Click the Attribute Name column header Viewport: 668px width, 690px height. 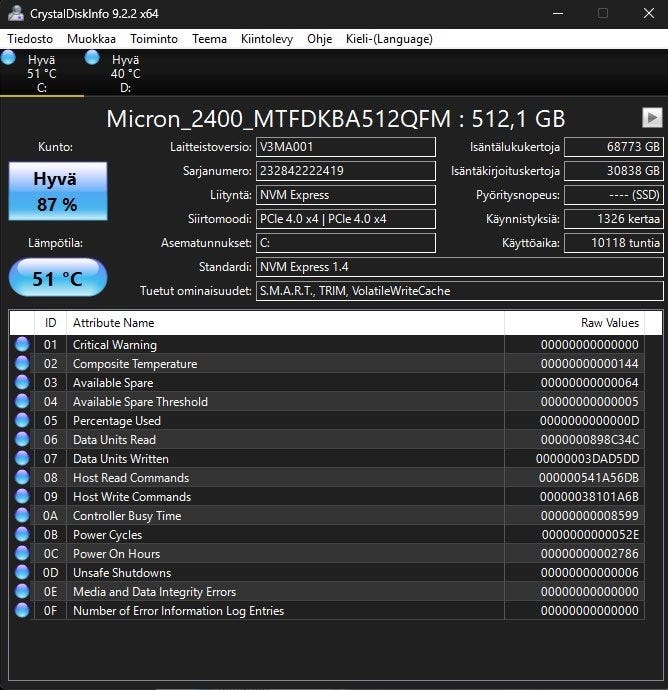coord(285,323)
